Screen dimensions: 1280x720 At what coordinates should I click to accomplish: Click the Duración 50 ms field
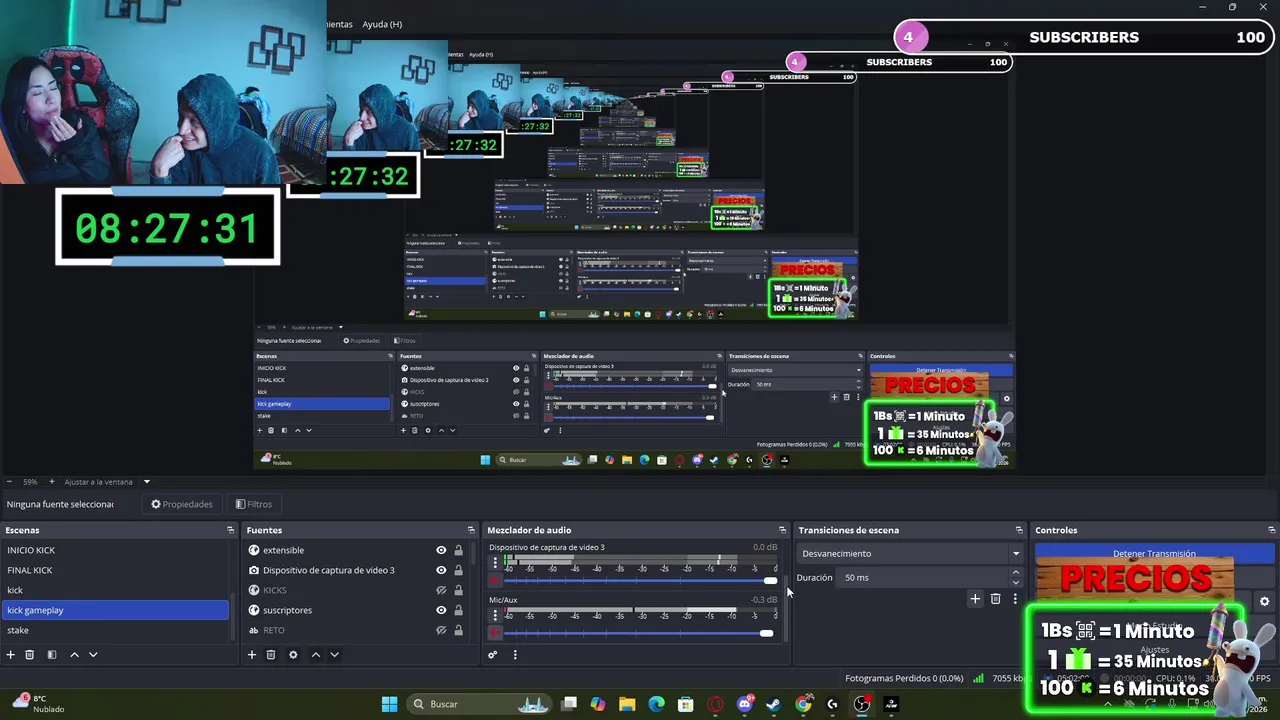[x=924, y=578]
